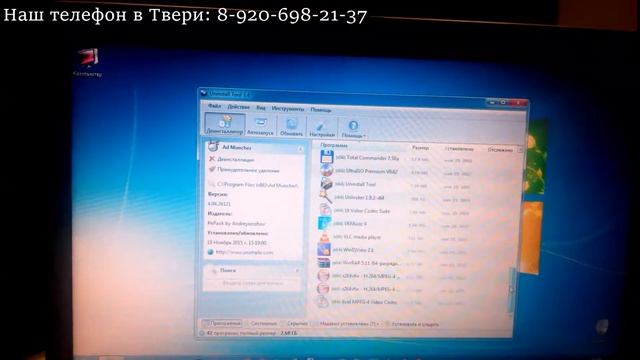
Task: Click Принудительное удаление in left panel
Action: pos(248,170)
